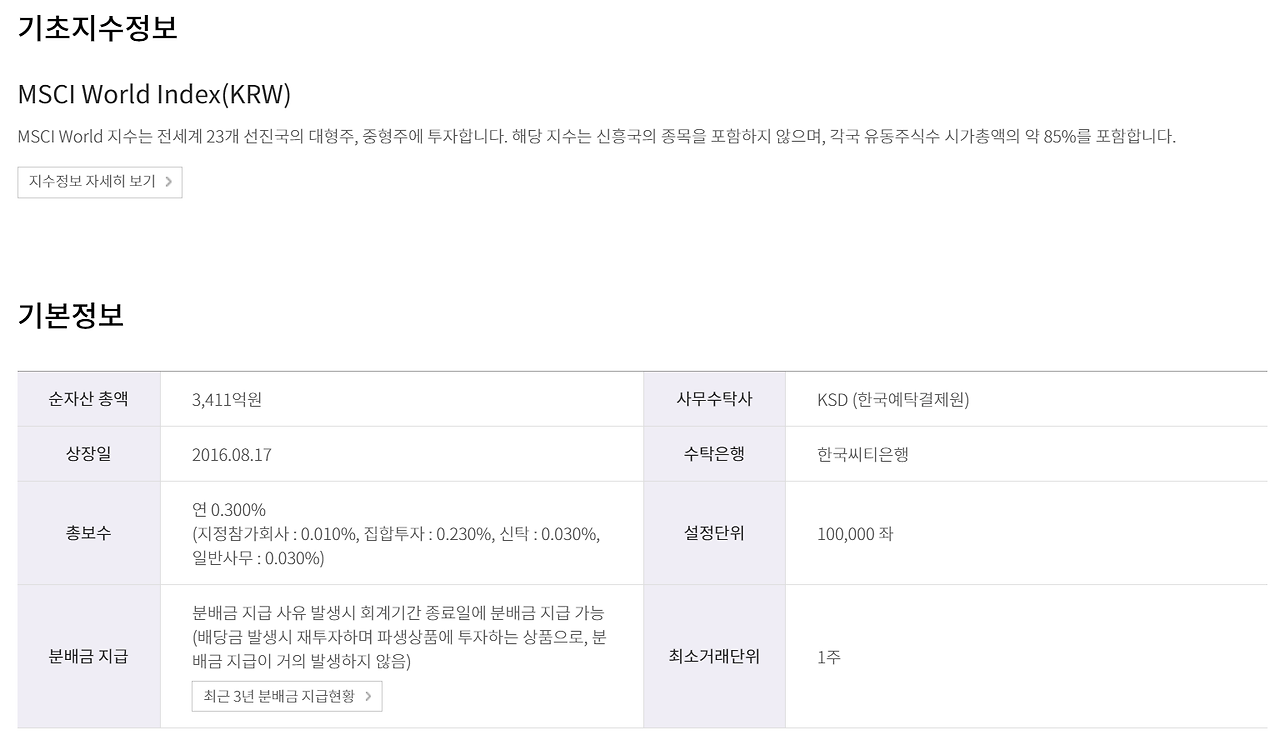This screenshot has height=740, width=1280.
Task: Select KSD (한국예탁결제원) value
Action: (893, 399)
